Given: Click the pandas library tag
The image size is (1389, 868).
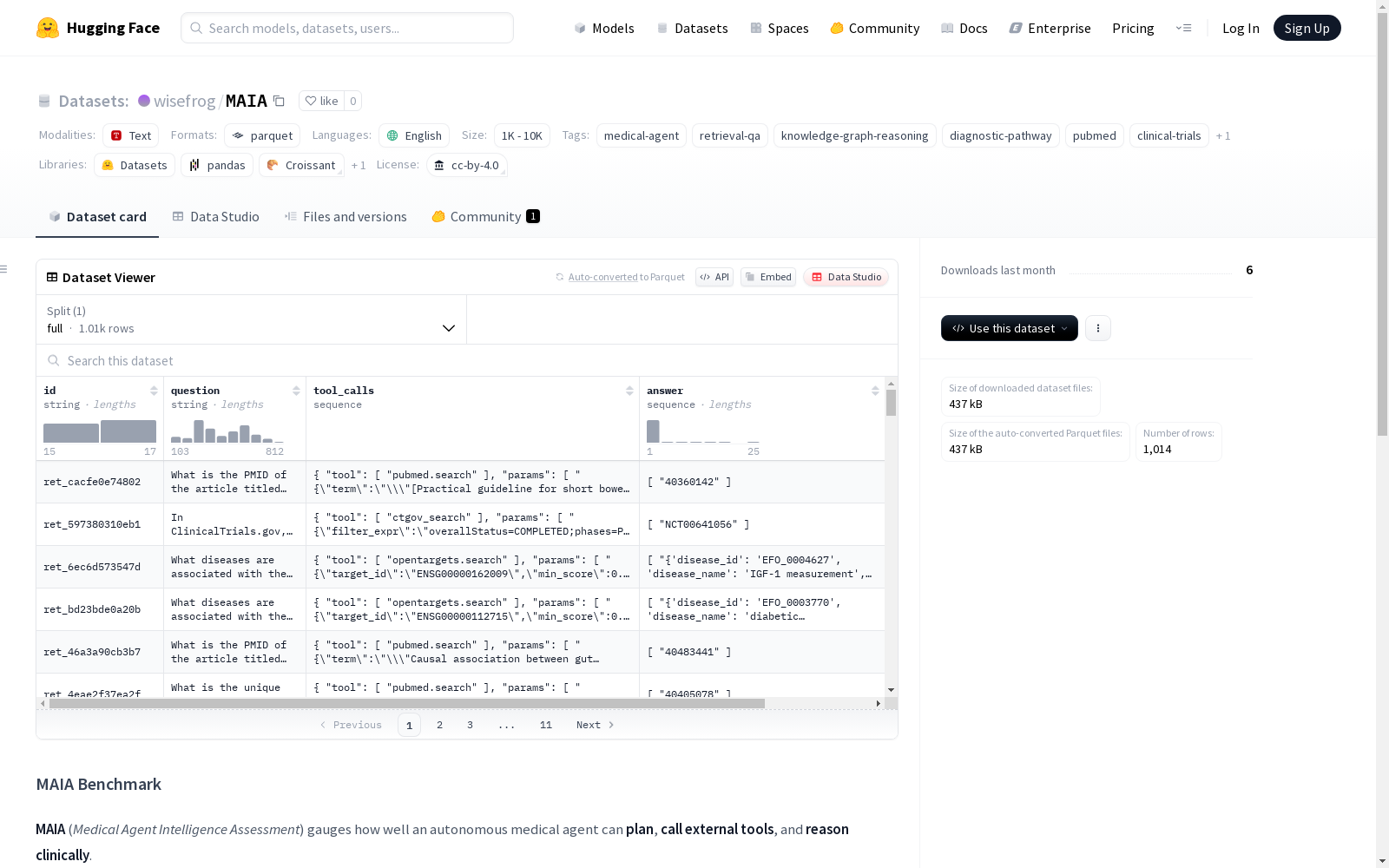Looking at the screenshot, I should (217, 165).
